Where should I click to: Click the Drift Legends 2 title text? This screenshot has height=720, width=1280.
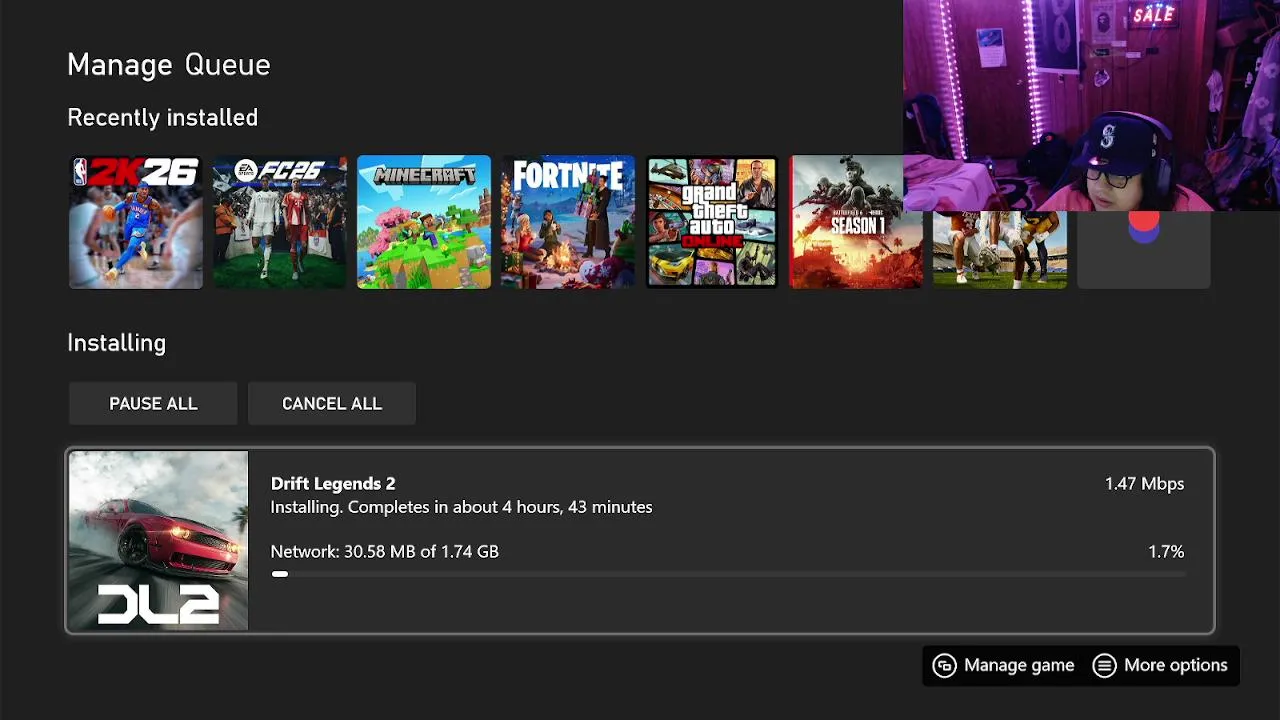tap(333, 483)
